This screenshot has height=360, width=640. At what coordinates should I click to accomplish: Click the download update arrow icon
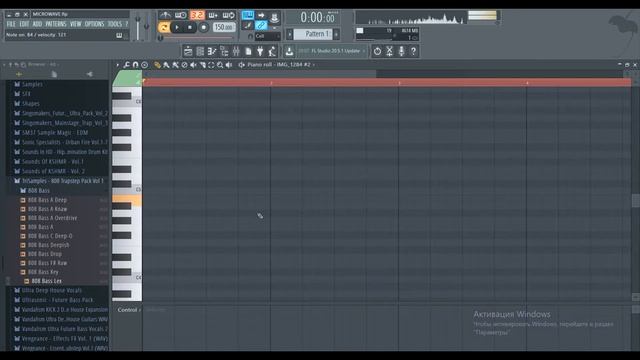(289, 51)
